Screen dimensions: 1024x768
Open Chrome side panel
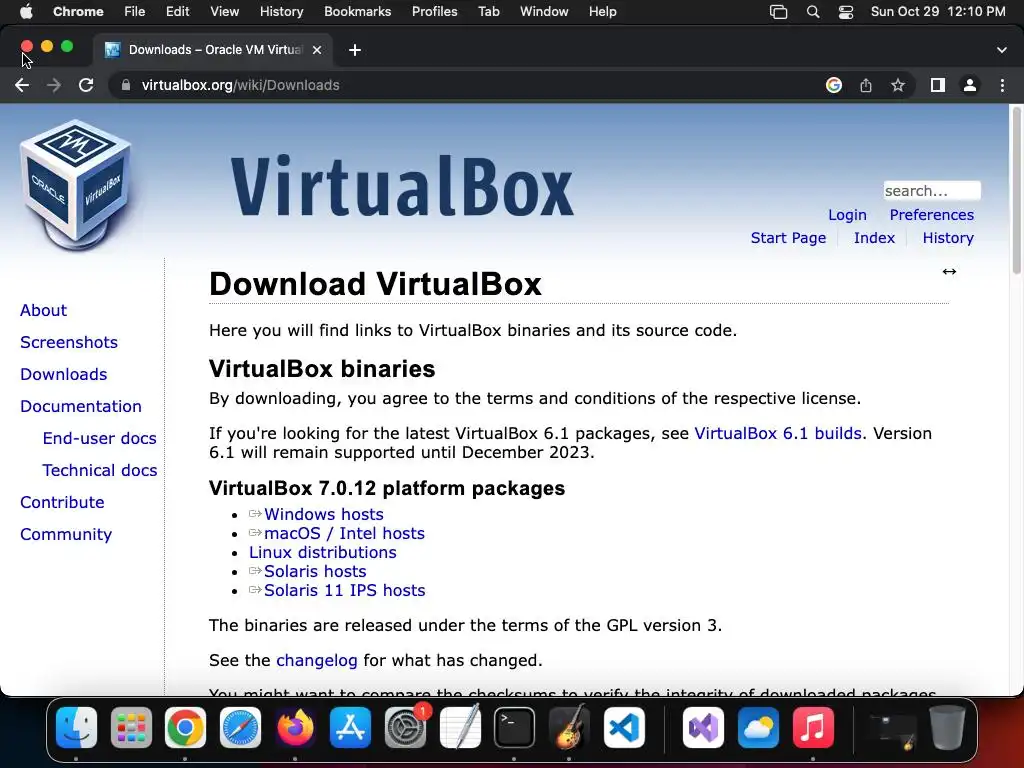(x=938, y=86)
